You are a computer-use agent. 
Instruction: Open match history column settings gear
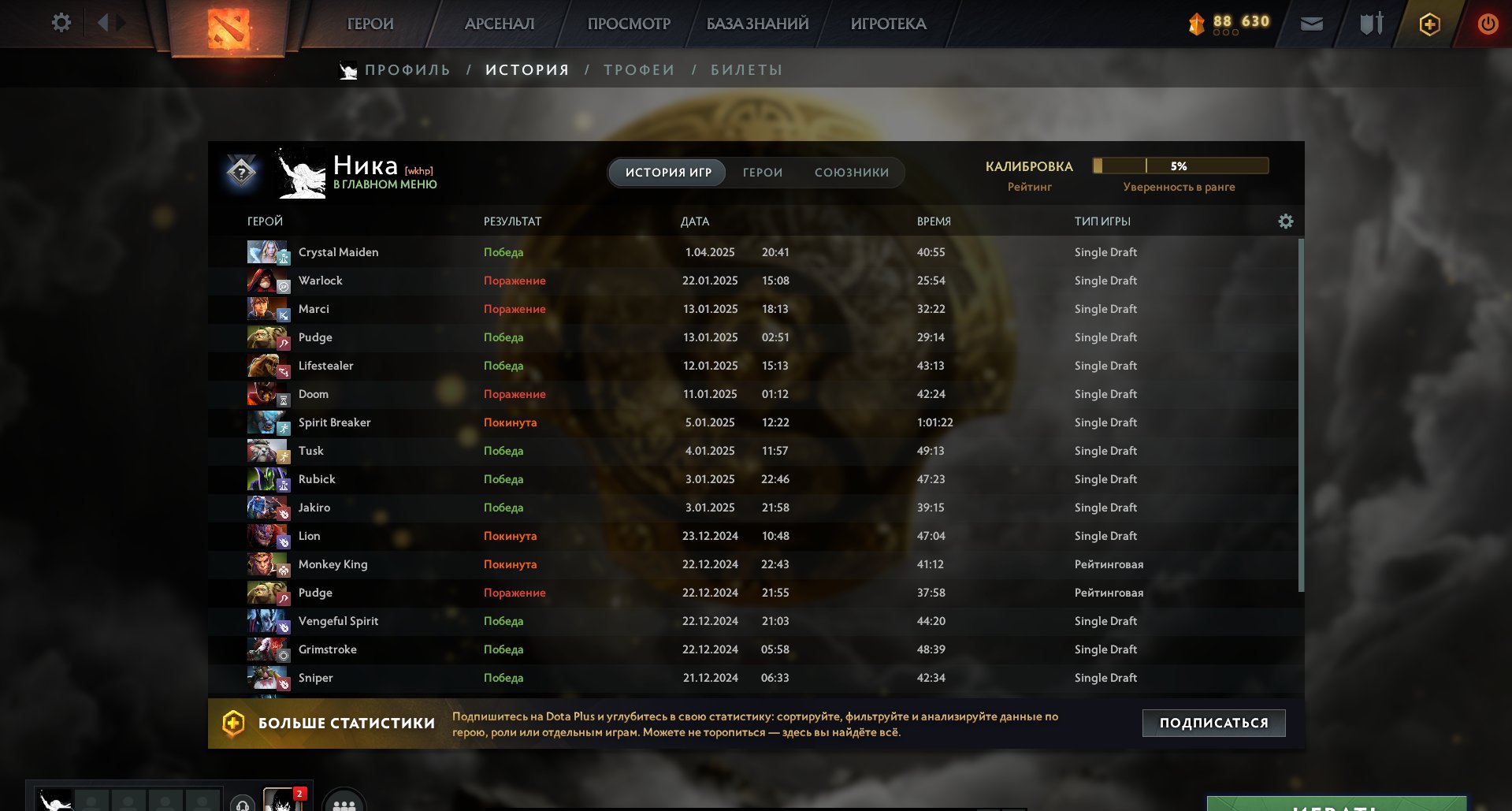1285,221
